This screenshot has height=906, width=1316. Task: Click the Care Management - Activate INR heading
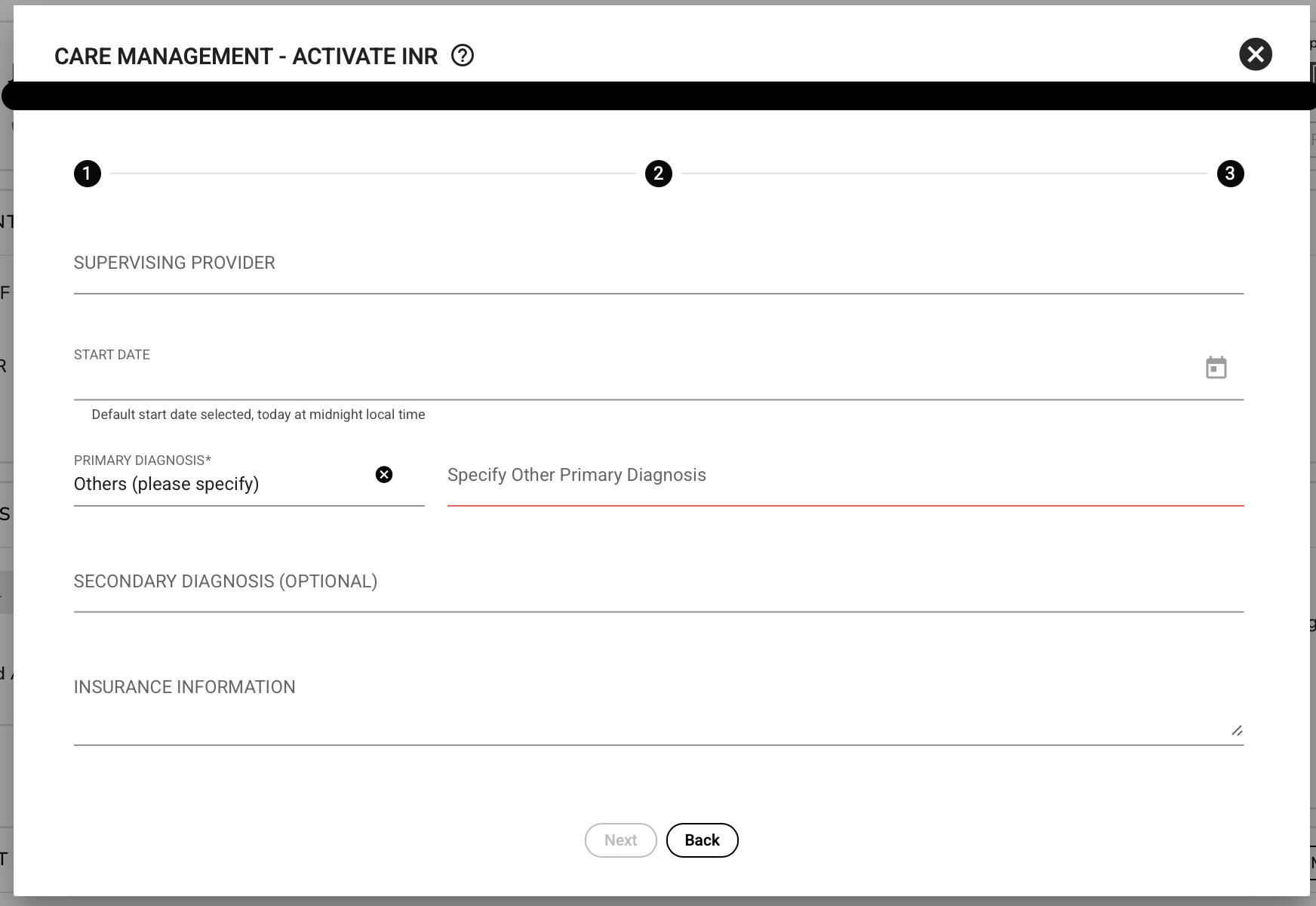(246, 57)
